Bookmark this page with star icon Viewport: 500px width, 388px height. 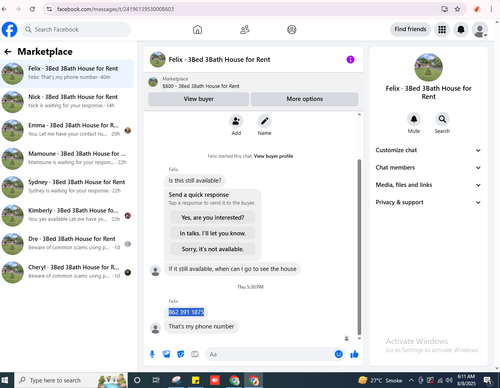click(x=457, y=9)
